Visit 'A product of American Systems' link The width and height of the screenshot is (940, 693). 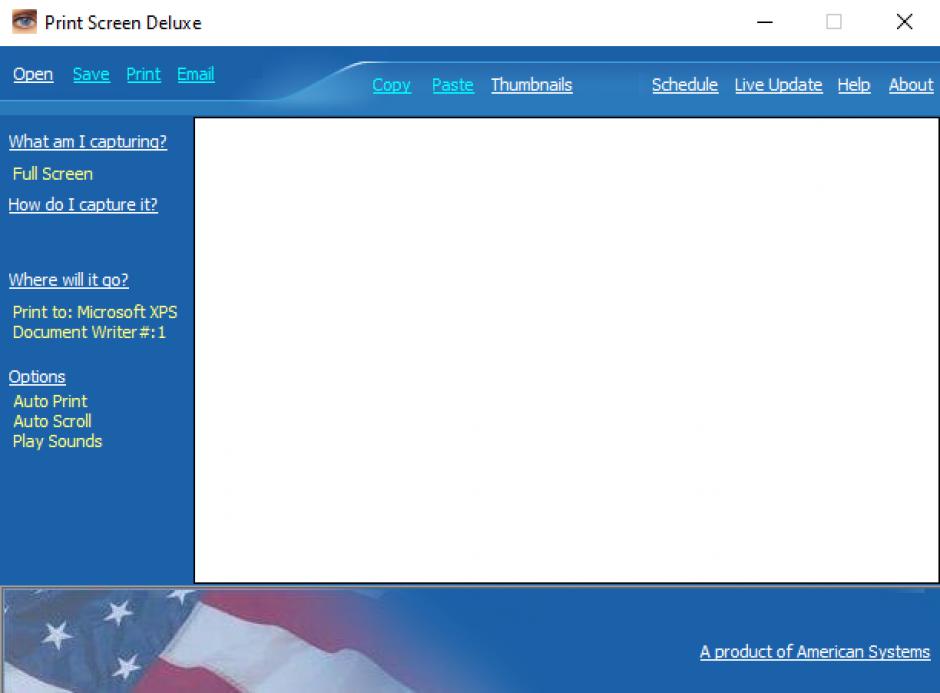(x=815, y=652)
